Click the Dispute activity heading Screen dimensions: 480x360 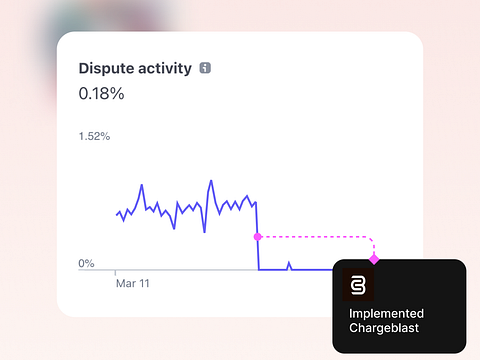tap(135, 68)
